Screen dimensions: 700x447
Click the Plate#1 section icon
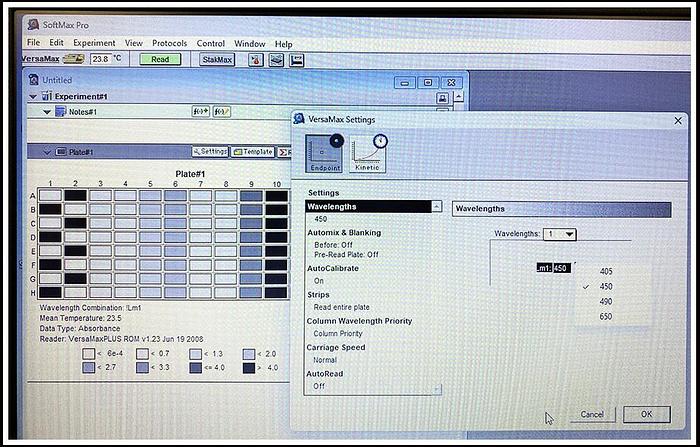click(61, 152)
